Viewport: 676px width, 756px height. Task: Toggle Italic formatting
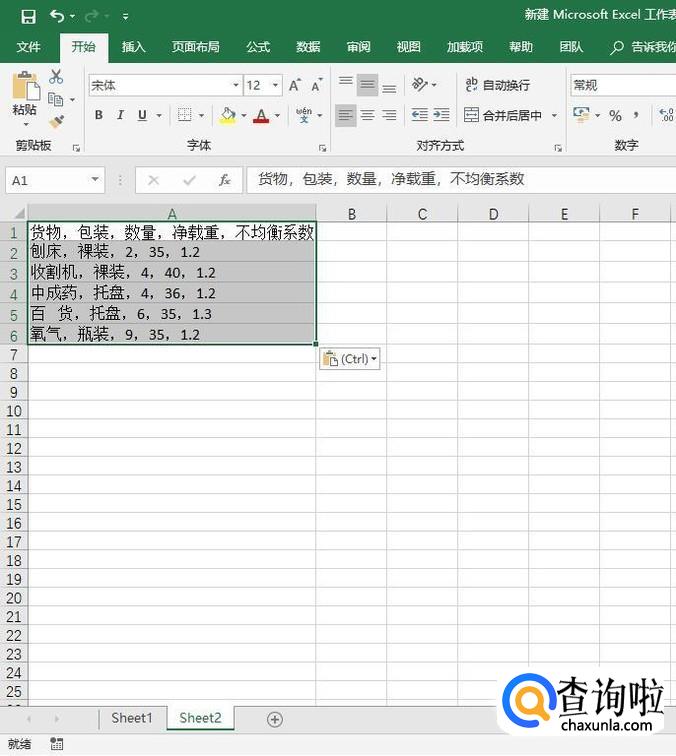(x=120, y=116)
